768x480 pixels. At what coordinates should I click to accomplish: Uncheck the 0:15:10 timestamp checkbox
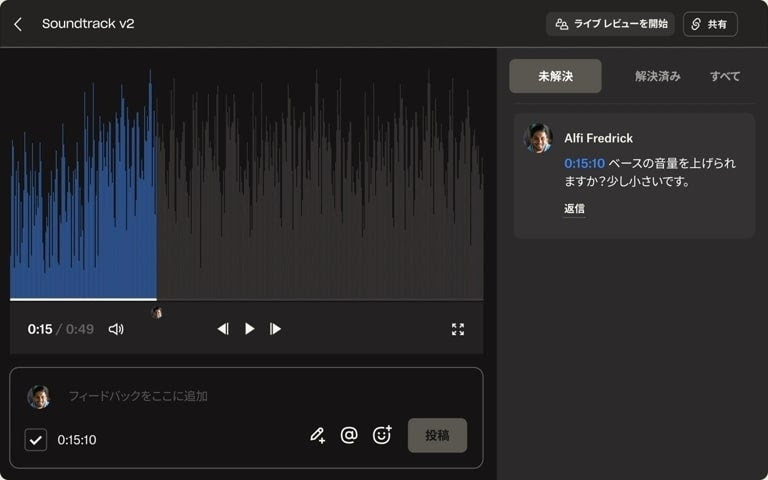click(36, 440)
